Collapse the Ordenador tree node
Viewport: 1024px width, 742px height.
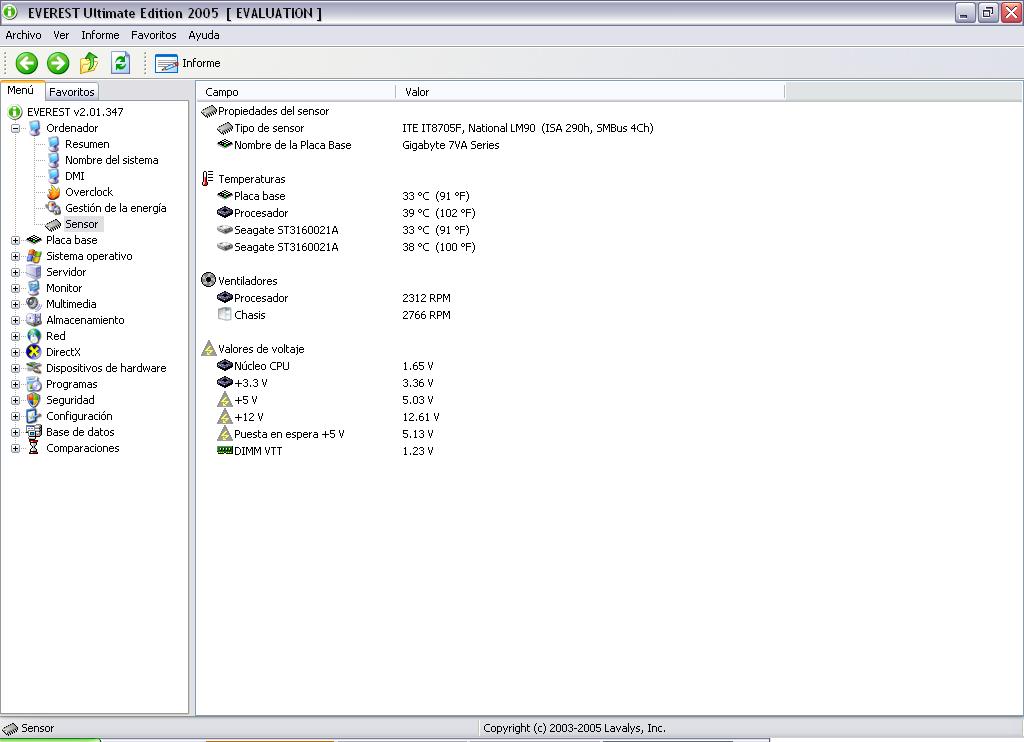point(16,128)
